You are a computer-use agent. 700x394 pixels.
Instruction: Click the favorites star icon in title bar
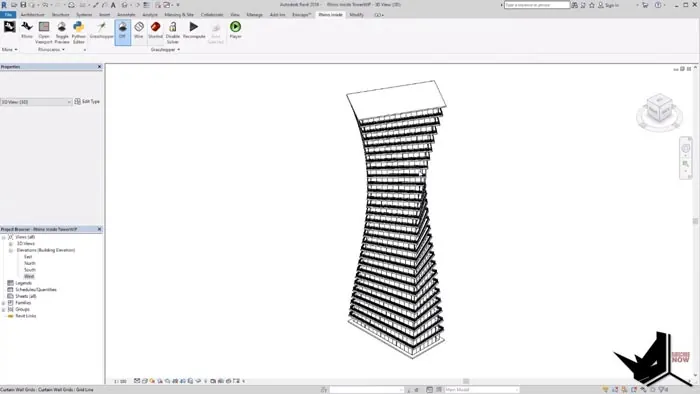click(x=592, y=5)
